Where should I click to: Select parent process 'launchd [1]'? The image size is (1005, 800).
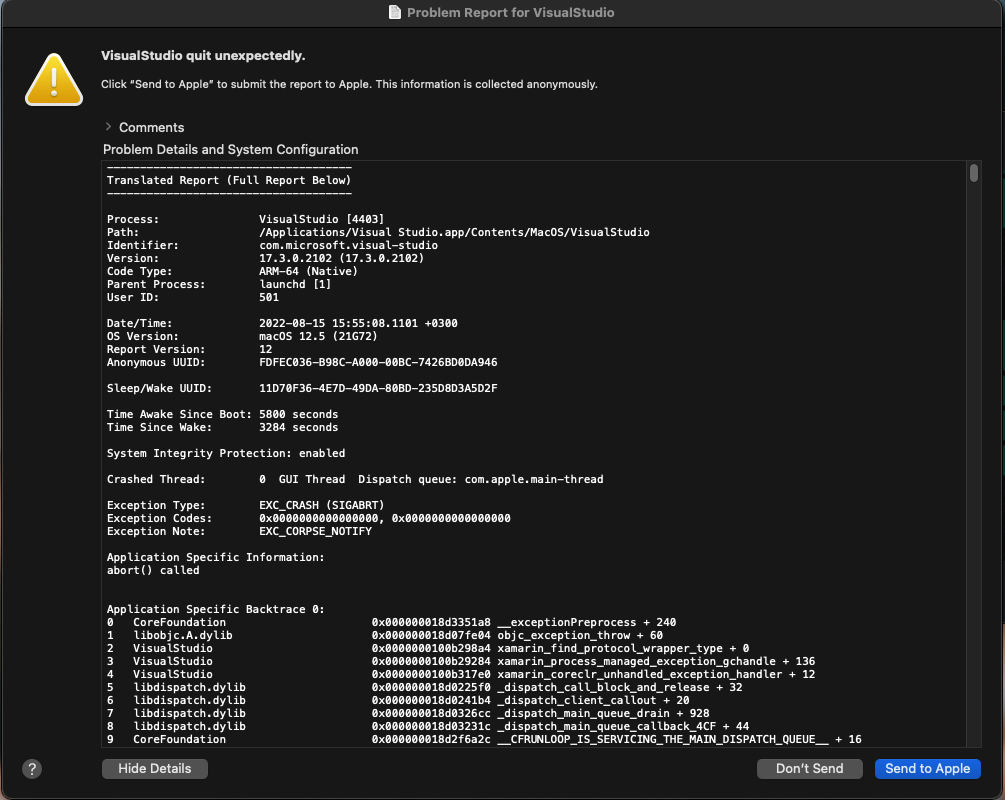(295, 284)
